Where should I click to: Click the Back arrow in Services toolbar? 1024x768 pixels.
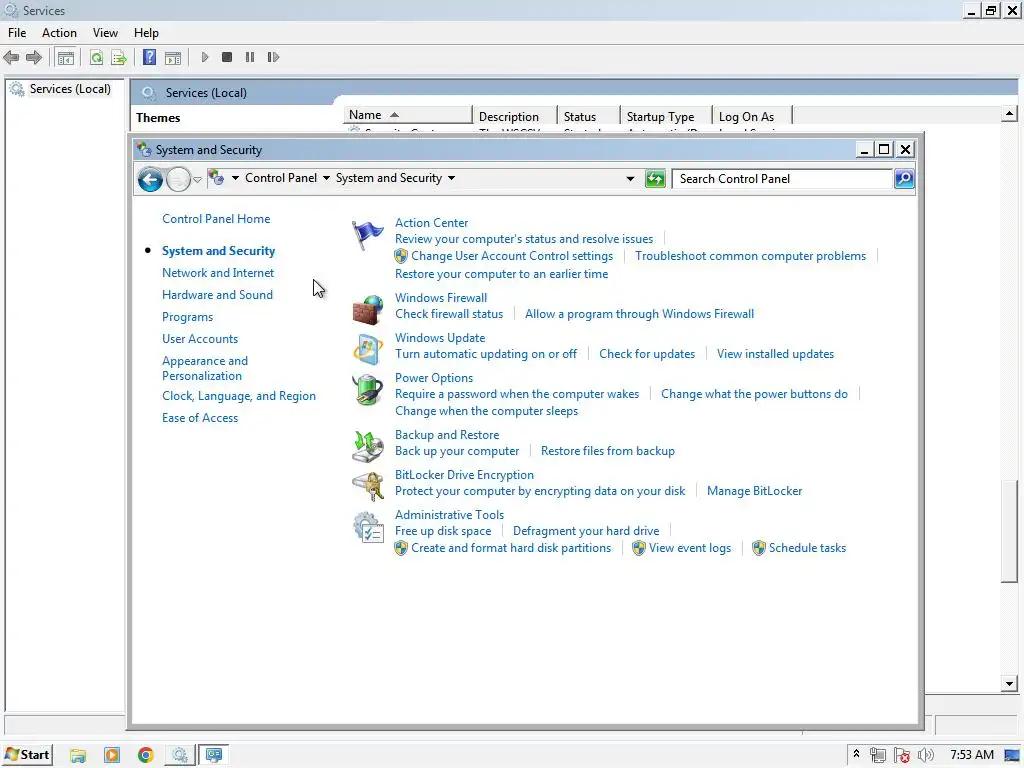pos(11,57)
